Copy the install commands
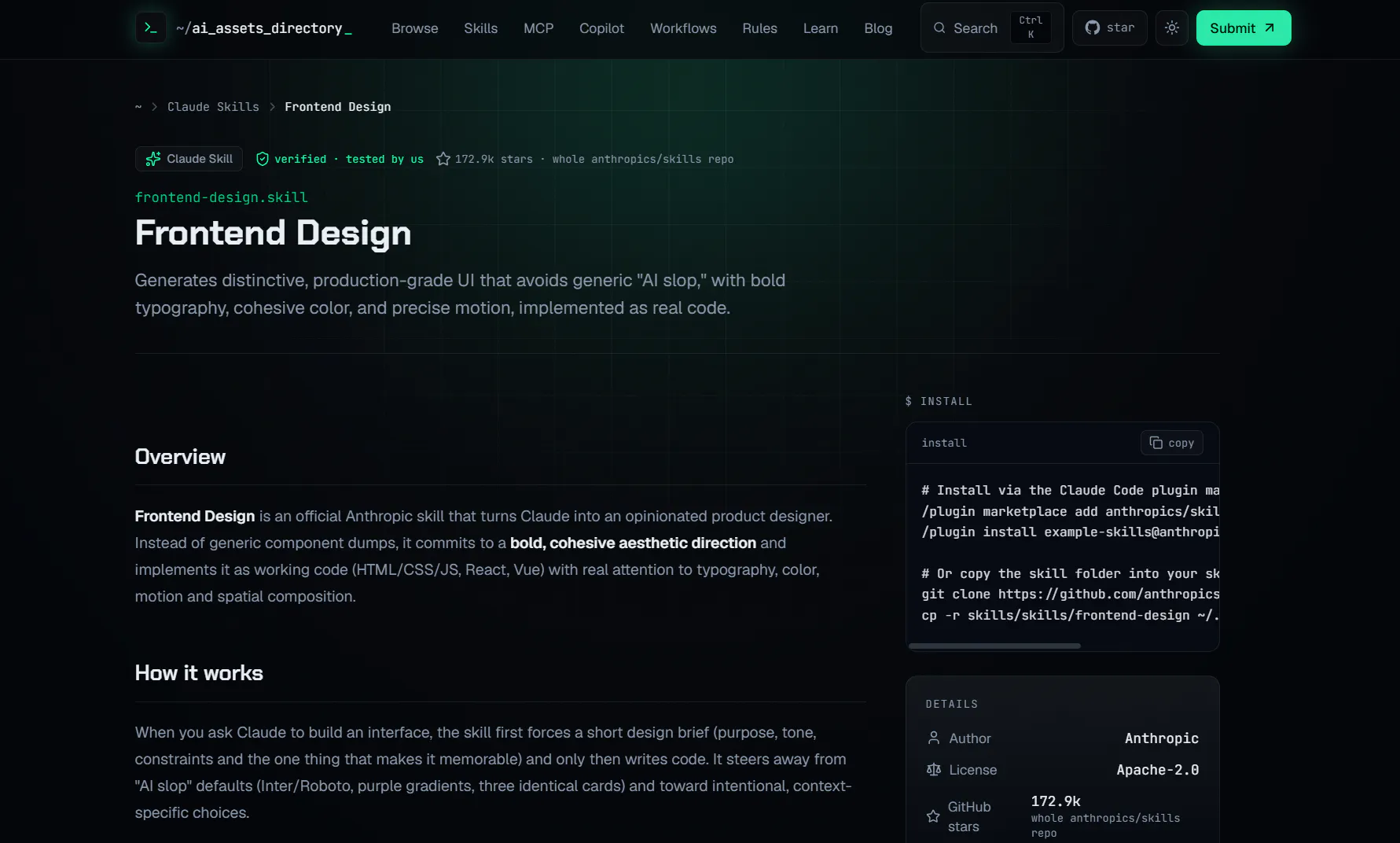Image resolution: width=1400 pixels, height=843 pixels. tap(1172, 443)
